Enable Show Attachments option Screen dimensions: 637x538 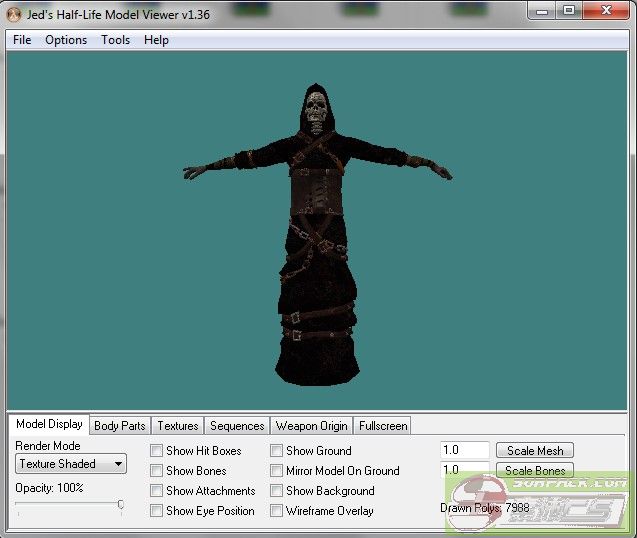(156, 491)
